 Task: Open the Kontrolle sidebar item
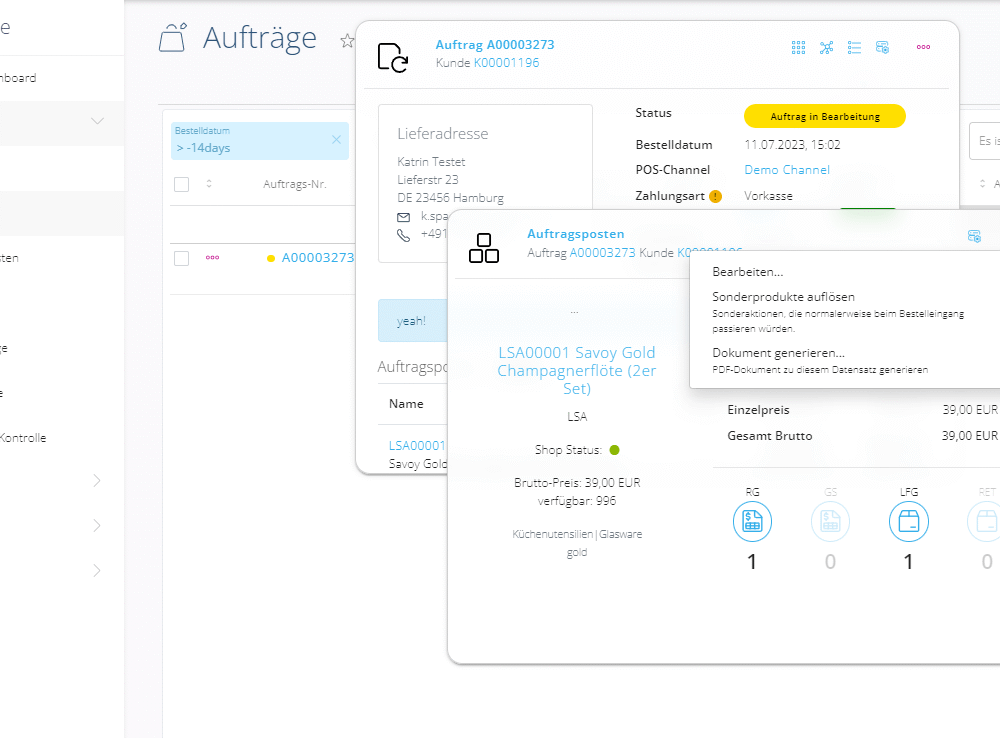tap(23, 438)
